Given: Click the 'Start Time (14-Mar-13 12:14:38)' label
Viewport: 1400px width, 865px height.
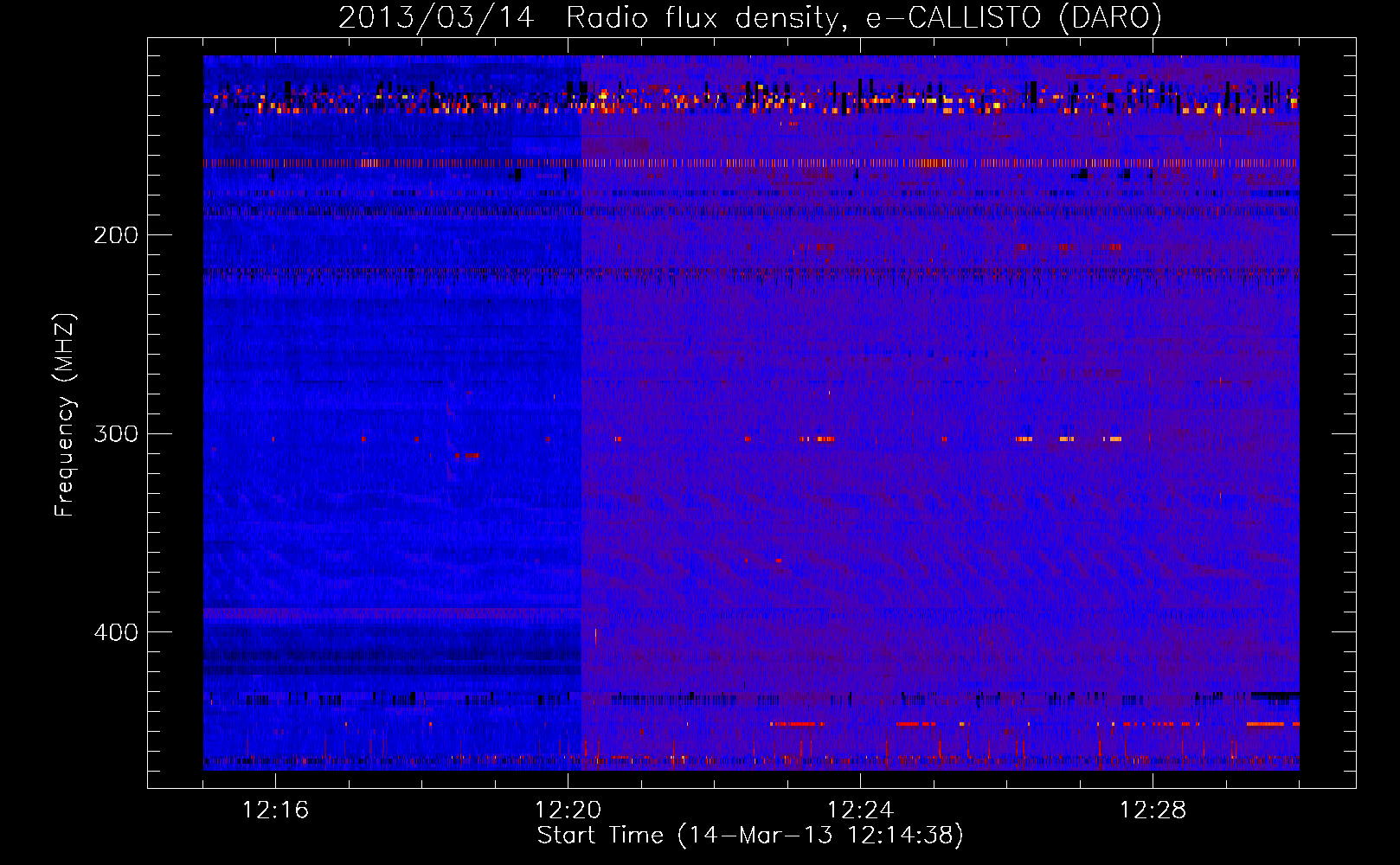Looking at the screenshot, I should coord(750,836).
